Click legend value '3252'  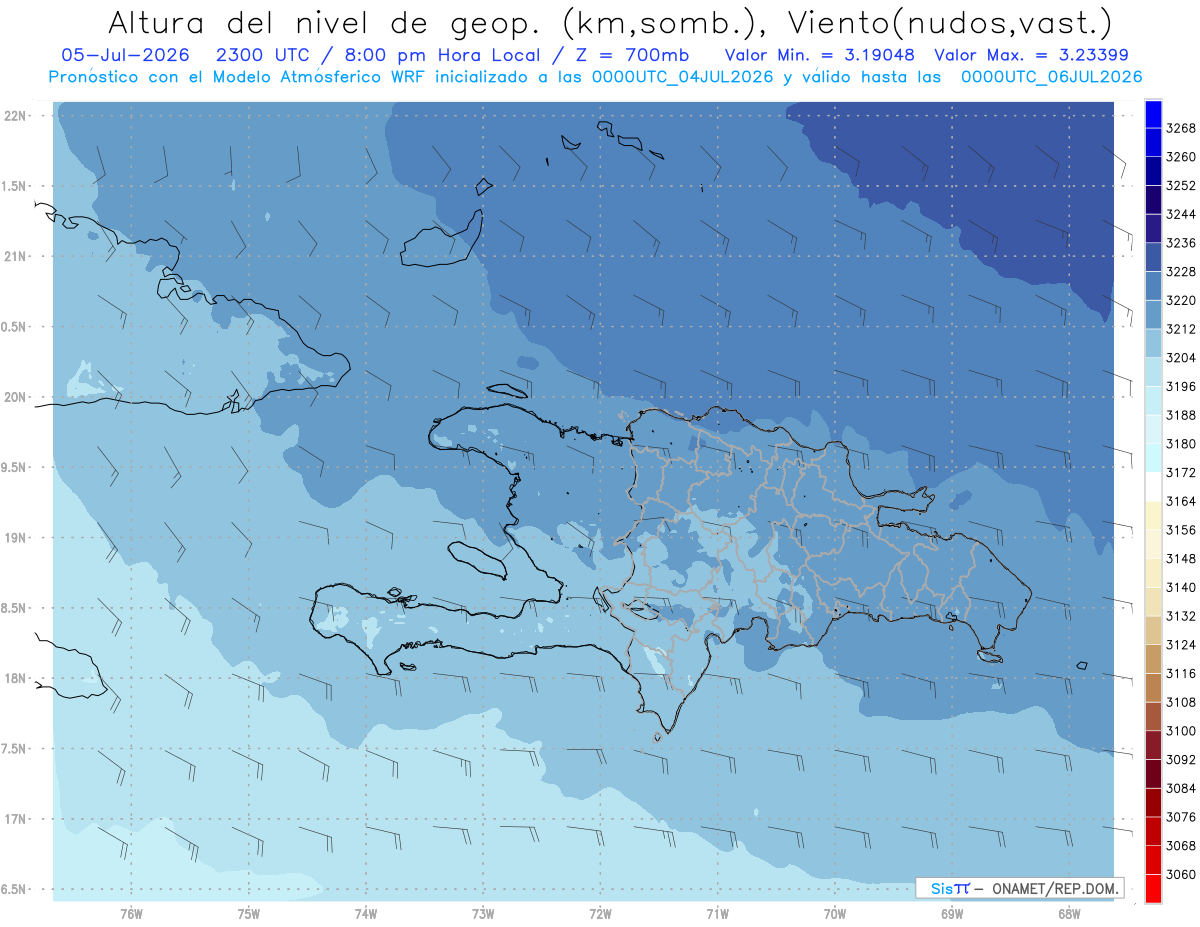1181,186
